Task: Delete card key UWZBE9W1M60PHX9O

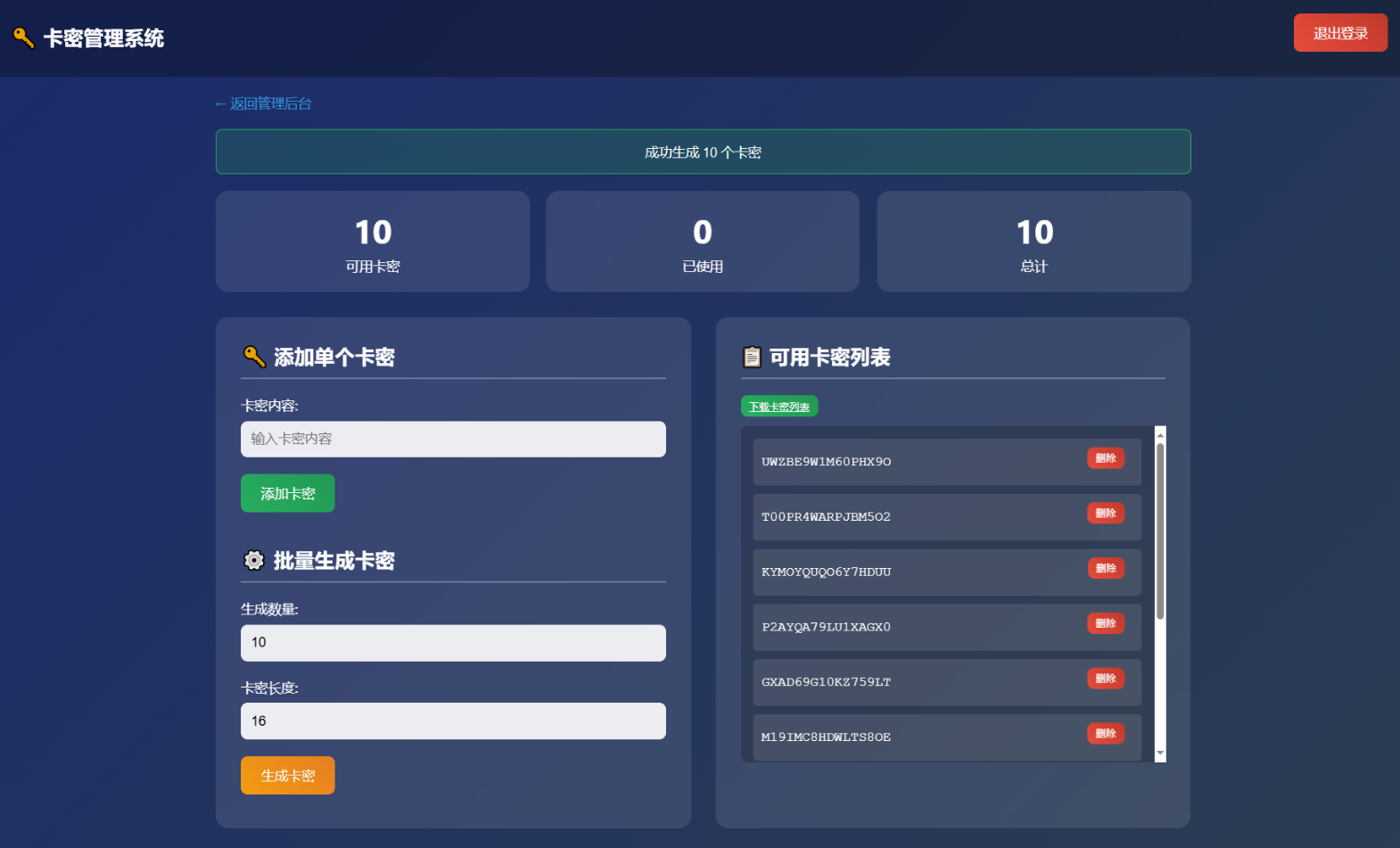Action: (1106, 458)
